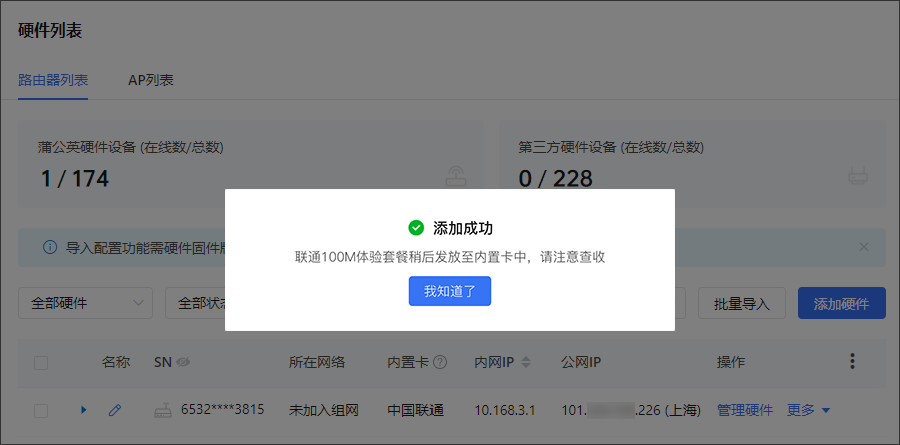The height and width of the screenshot is (445, 900).
Task: Dismiss the import notice banner with X
Action: 864,246
